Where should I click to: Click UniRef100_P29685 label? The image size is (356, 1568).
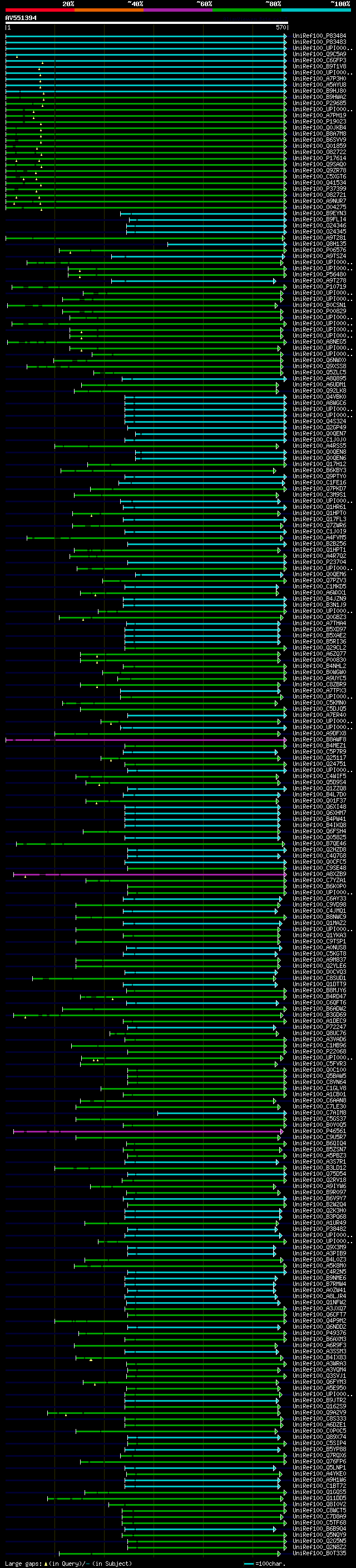(319, 103)
